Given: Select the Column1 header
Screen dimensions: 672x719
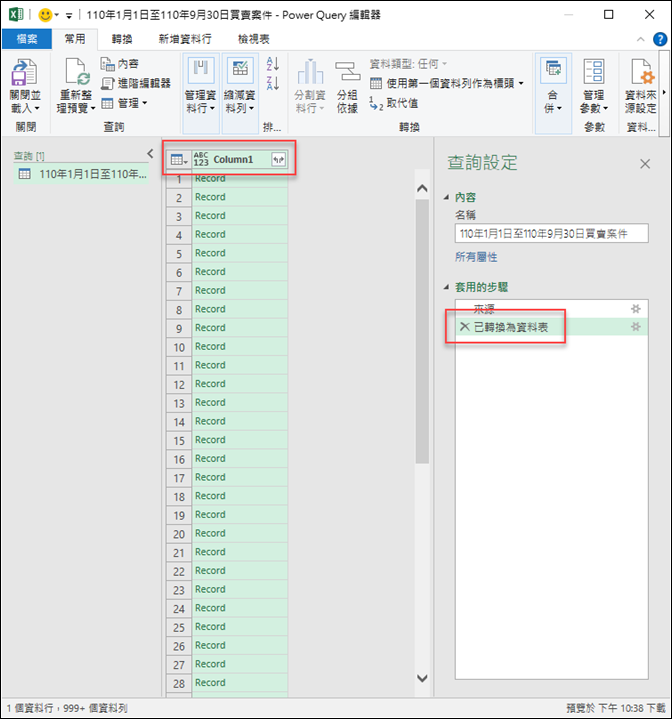Looking at the screenshot, I should coord(233,160).
